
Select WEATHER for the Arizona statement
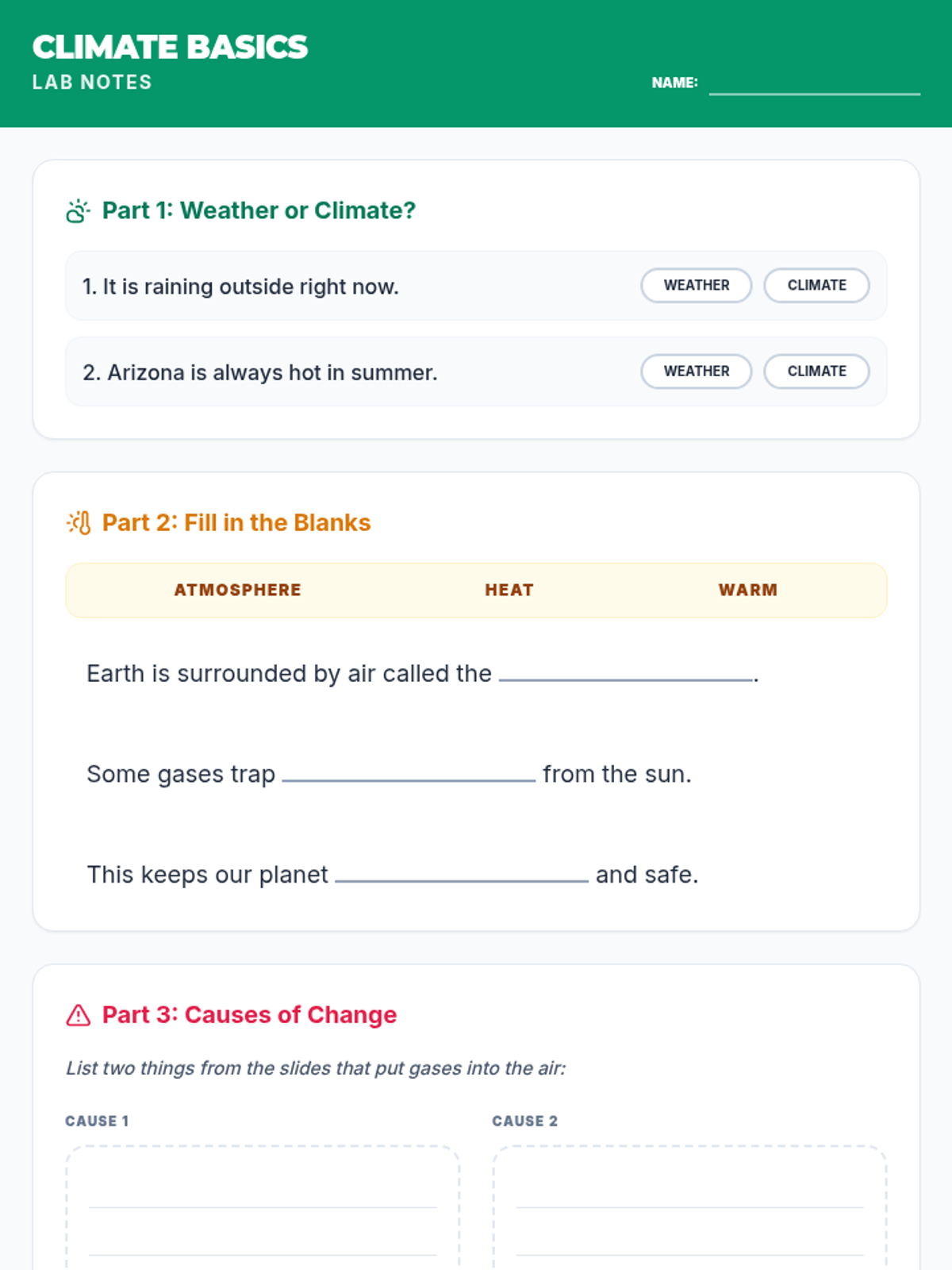click(x=696, y=371)
